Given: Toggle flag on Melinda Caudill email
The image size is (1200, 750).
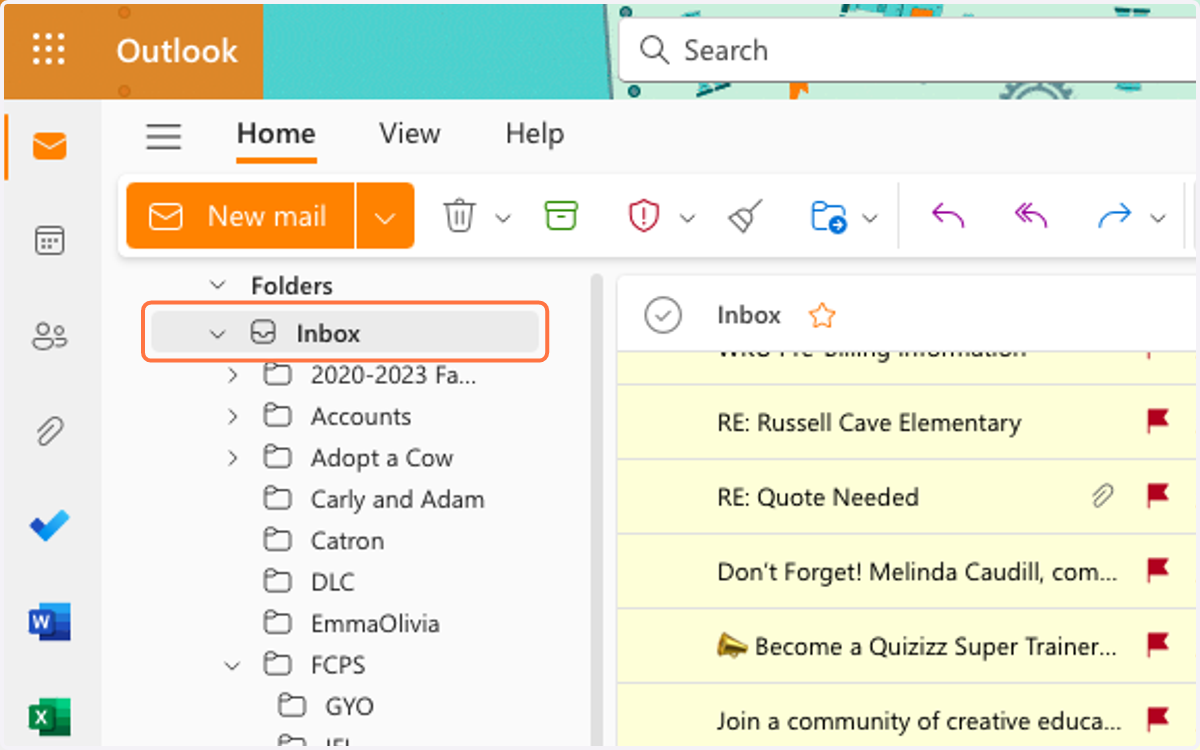Looking at the screenshot, I should click(x=1158, y=571).
